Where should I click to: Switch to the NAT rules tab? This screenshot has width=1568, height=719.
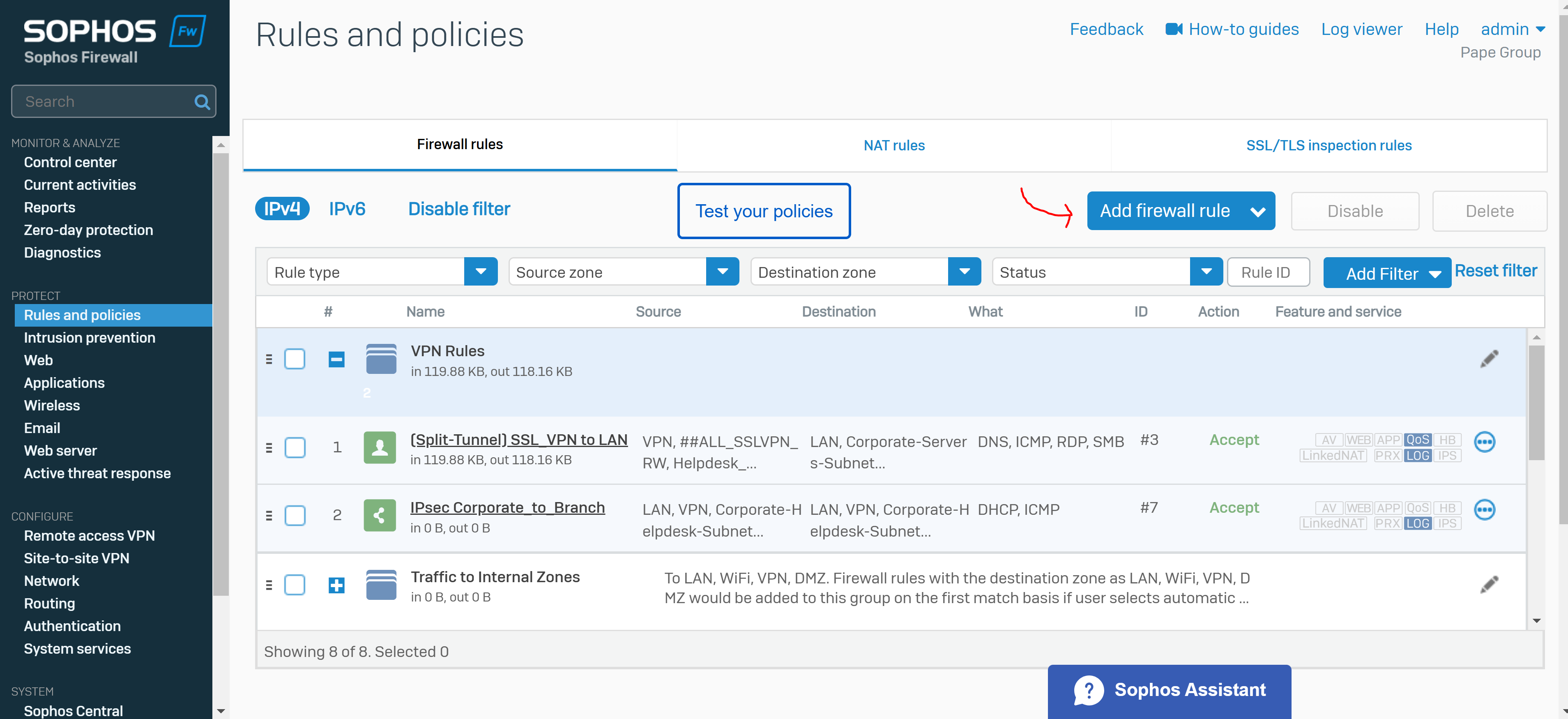(x=893, y=145)
